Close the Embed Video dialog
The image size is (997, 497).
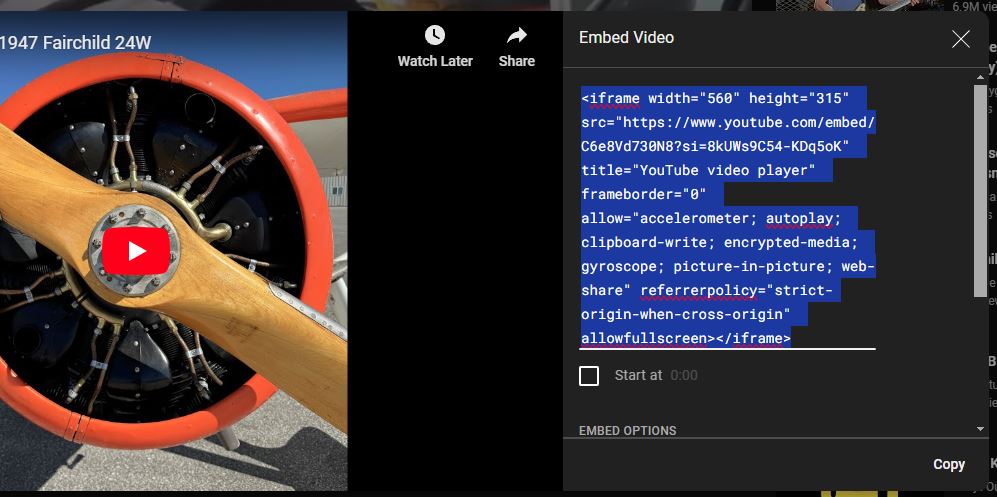point(960,39)
